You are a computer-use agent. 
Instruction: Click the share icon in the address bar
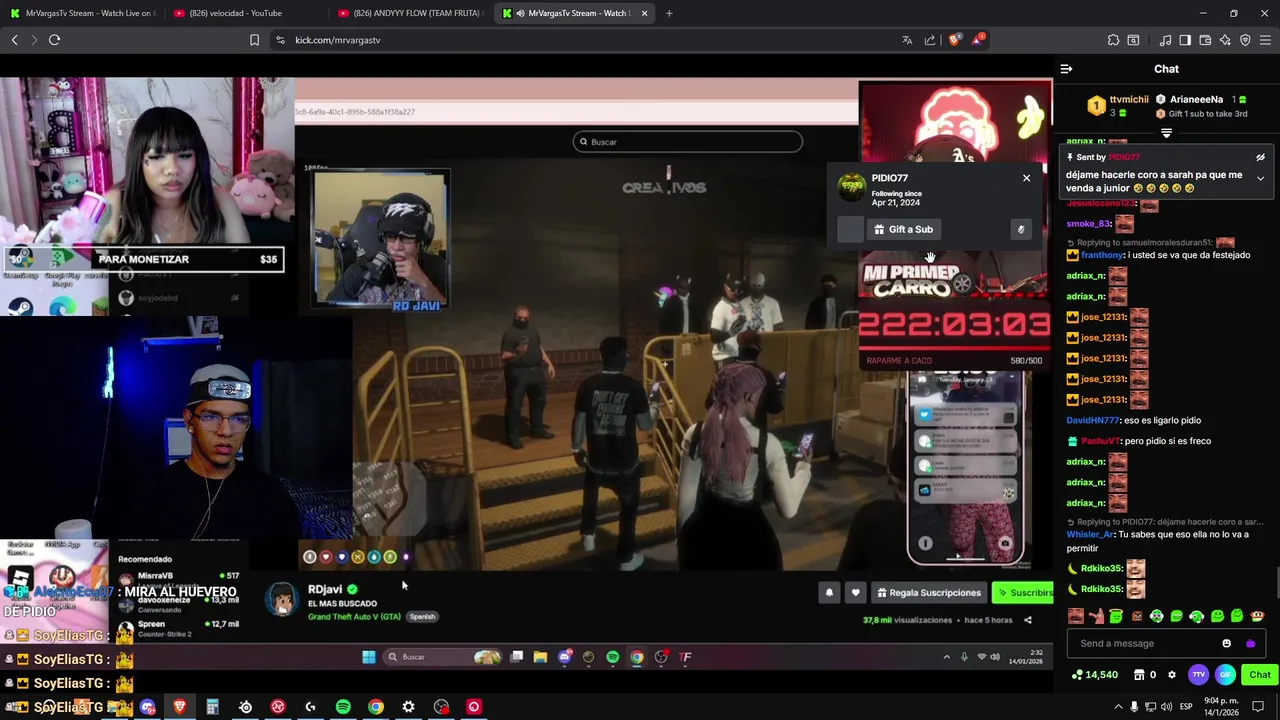point(930,40)
